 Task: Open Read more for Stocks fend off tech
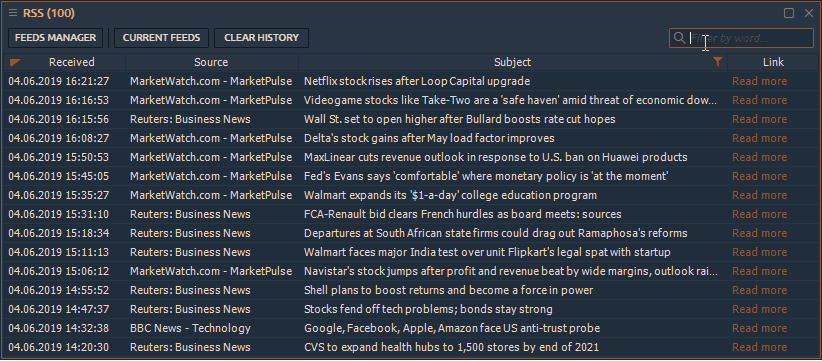tap(760, 309)
